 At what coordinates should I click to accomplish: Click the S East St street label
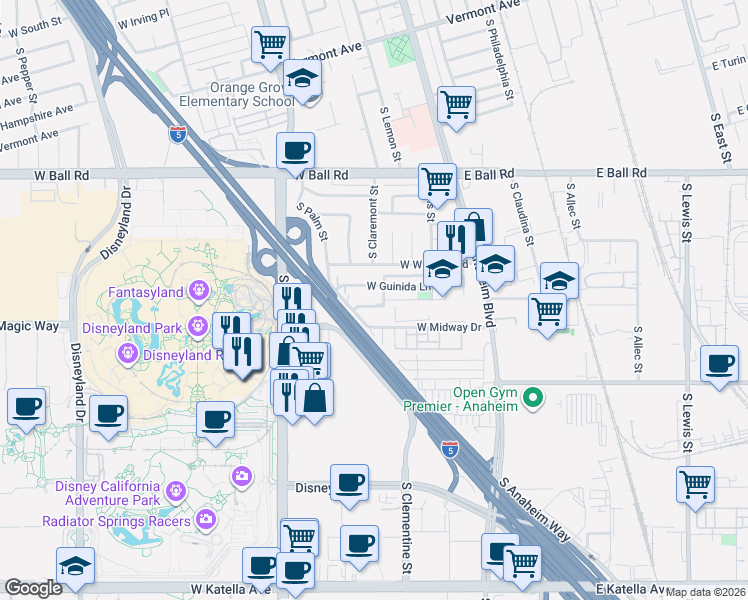(x=721, y=138)
